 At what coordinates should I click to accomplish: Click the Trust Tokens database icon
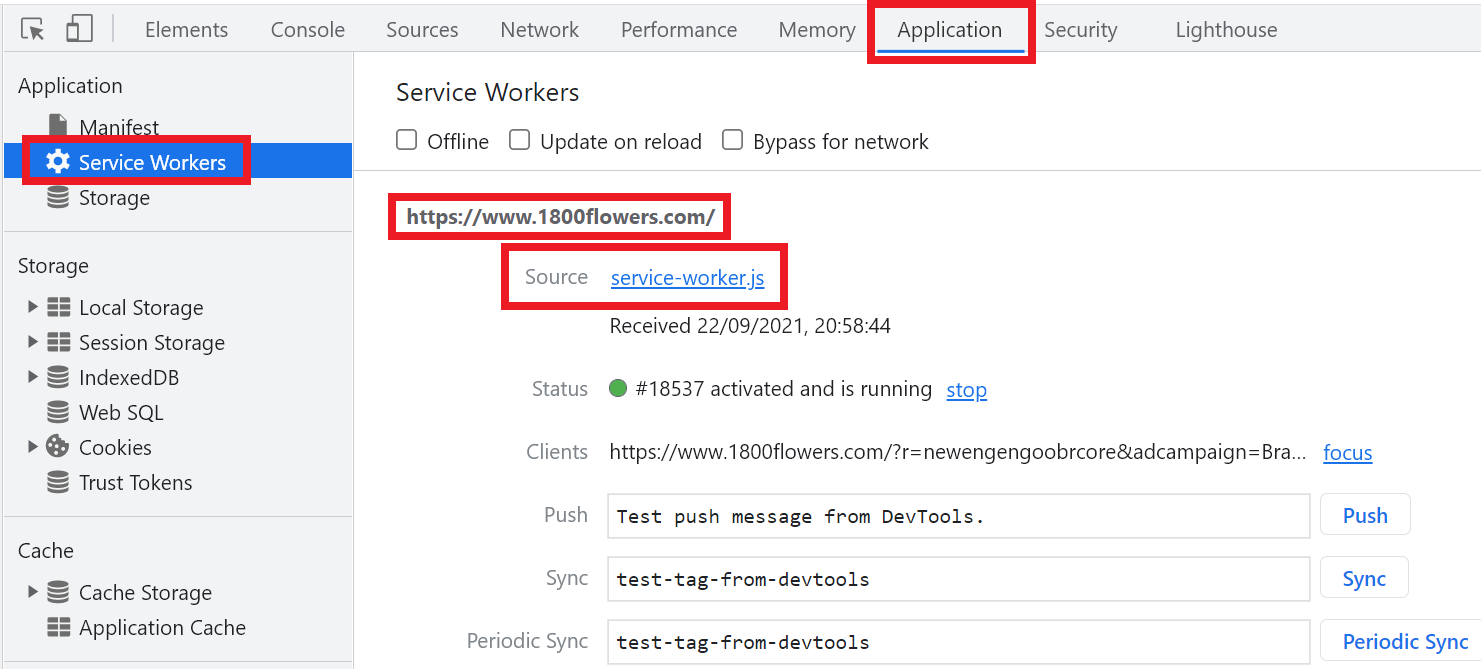click(x=59, y=482)
